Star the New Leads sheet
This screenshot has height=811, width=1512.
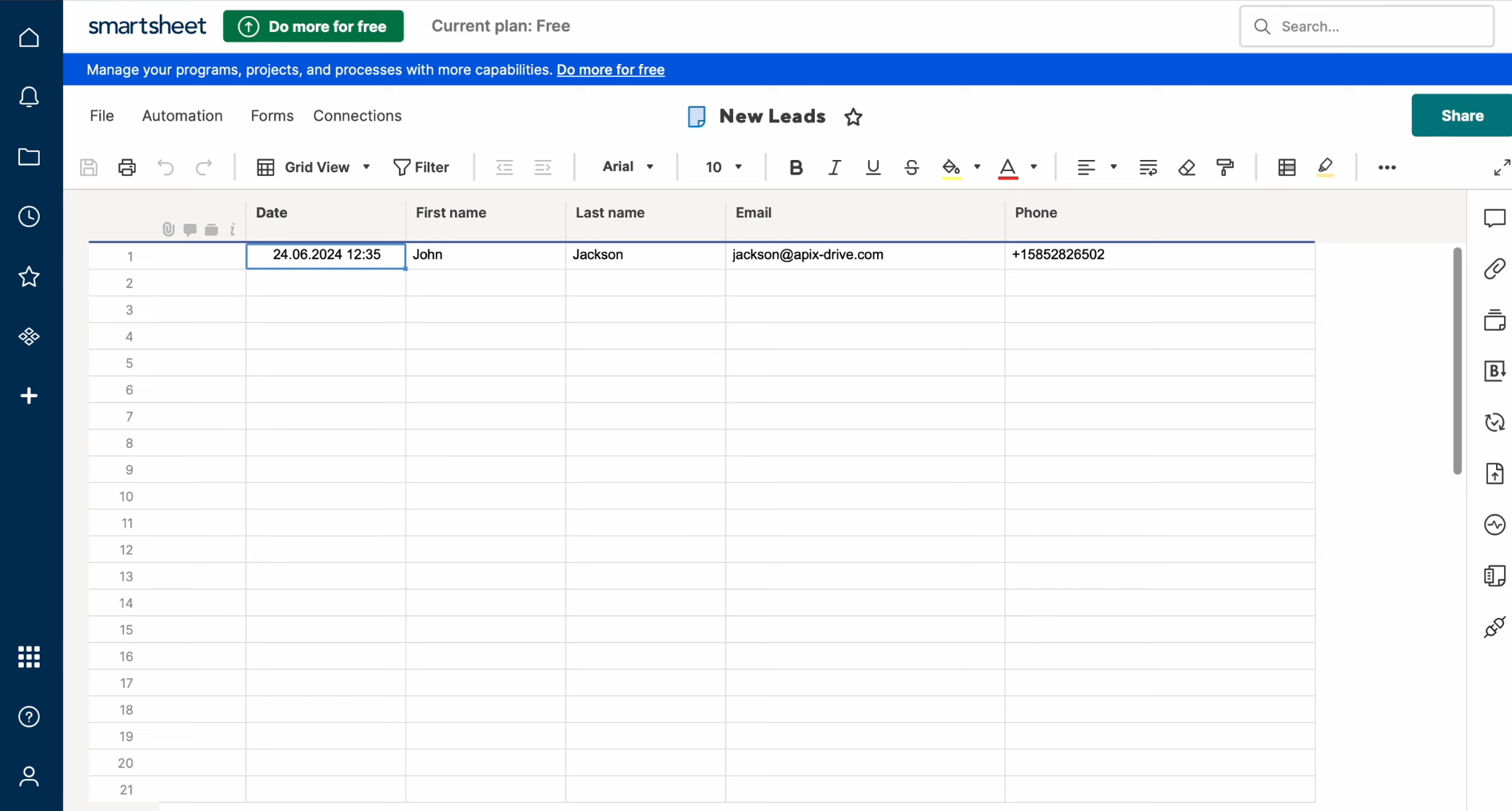click(853, 117)
